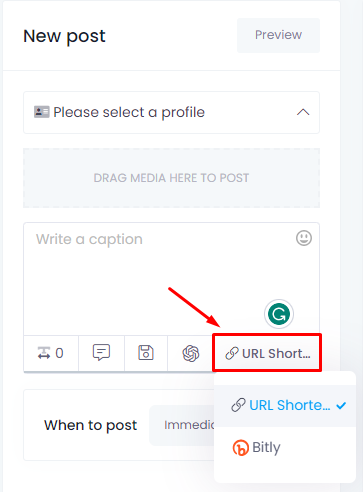The image size is (363, 492).
Task: Open the emoji picker in caption box
Action: coord(304,238)
